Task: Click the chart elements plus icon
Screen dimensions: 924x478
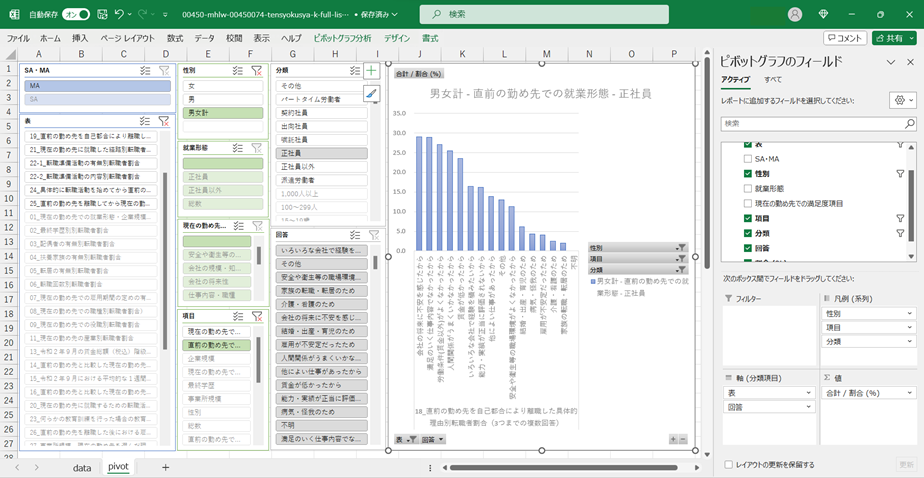Action: point(371,71)
